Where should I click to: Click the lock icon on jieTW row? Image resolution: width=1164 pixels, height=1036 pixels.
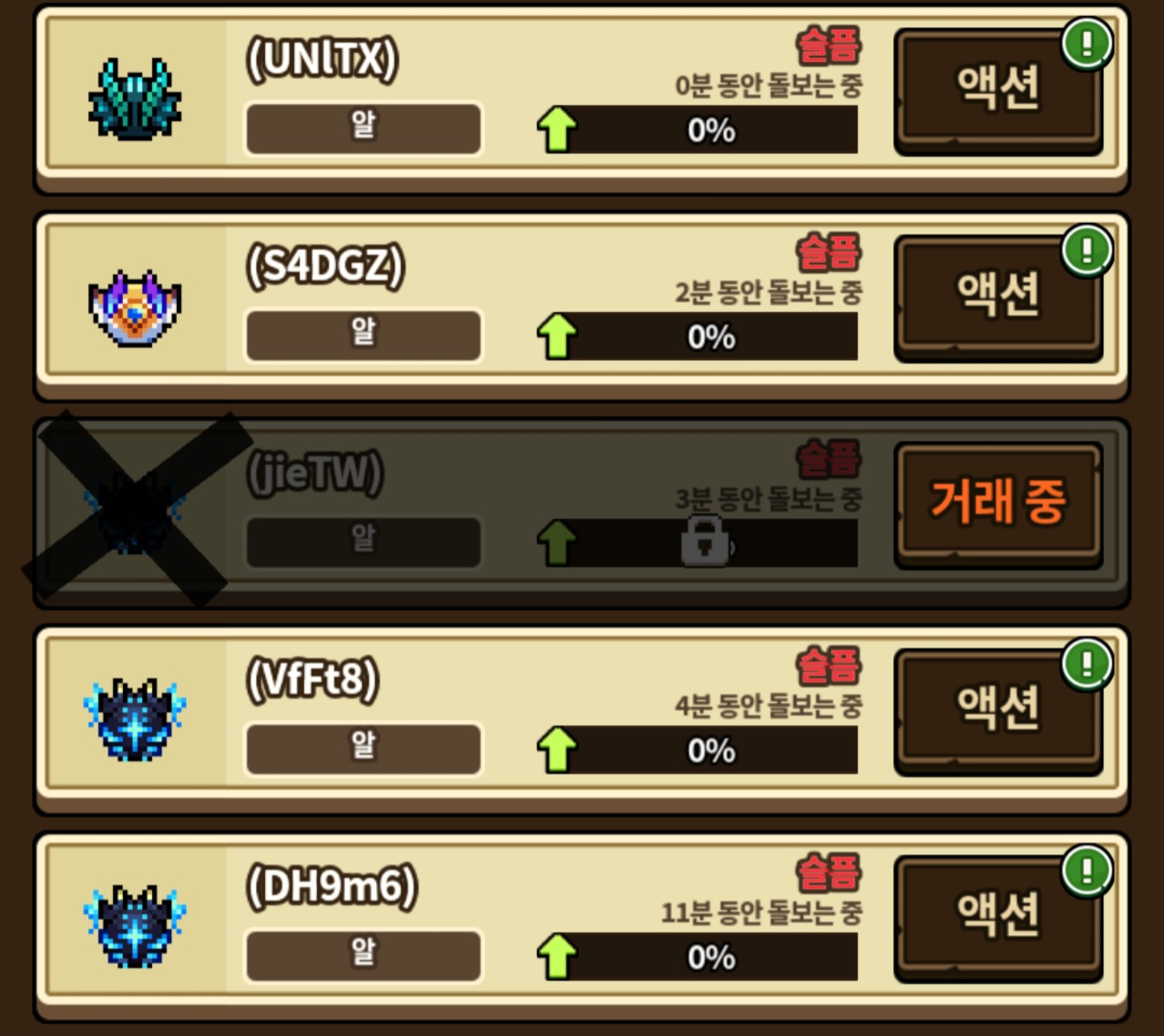pyautogui.click(x=706, y=541)
